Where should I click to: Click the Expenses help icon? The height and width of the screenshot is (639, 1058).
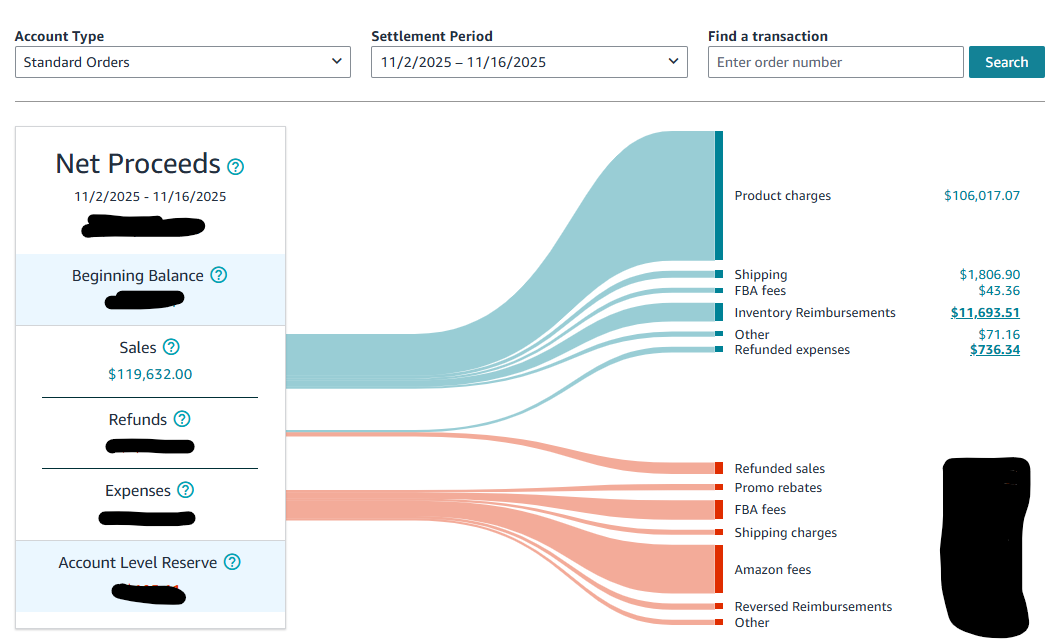[x=185, y=490]
